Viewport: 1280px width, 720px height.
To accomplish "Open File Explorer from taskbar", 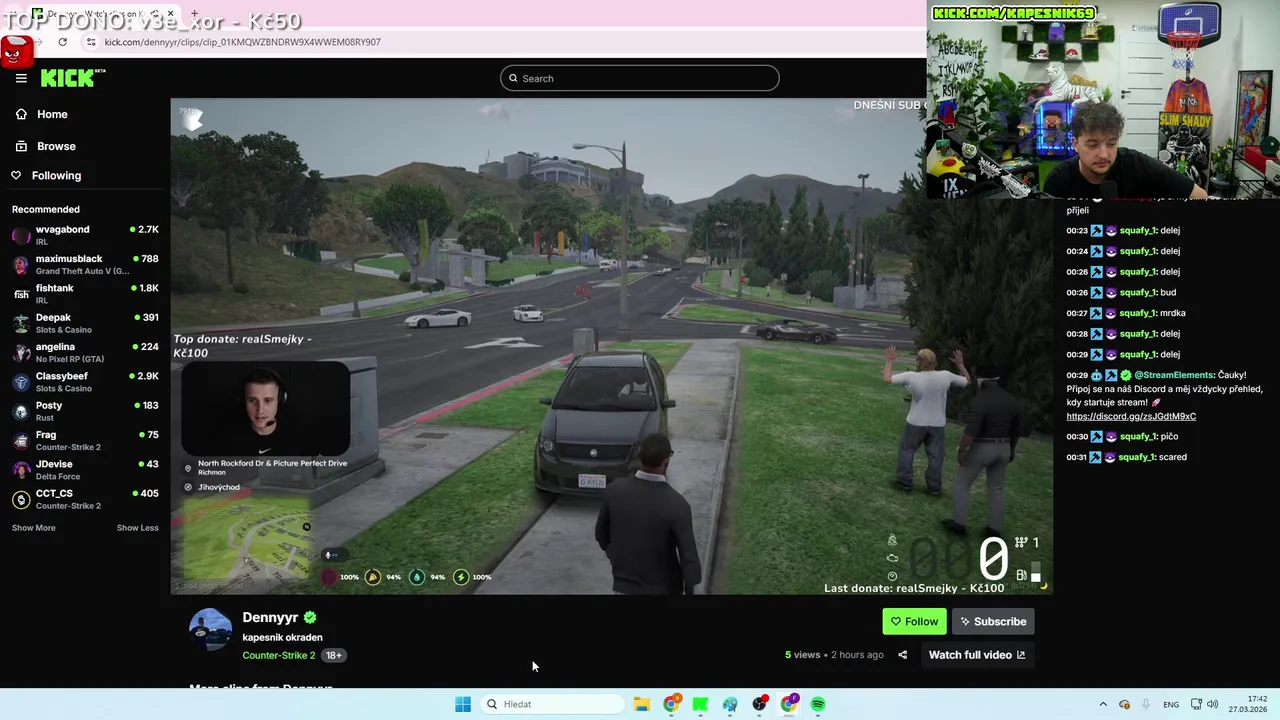I will click(641, 704).
